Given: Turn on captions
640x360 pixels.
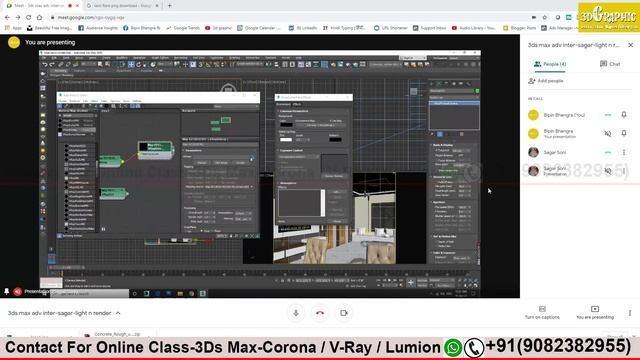Looking at the screenshot, I should pos(542,312).
